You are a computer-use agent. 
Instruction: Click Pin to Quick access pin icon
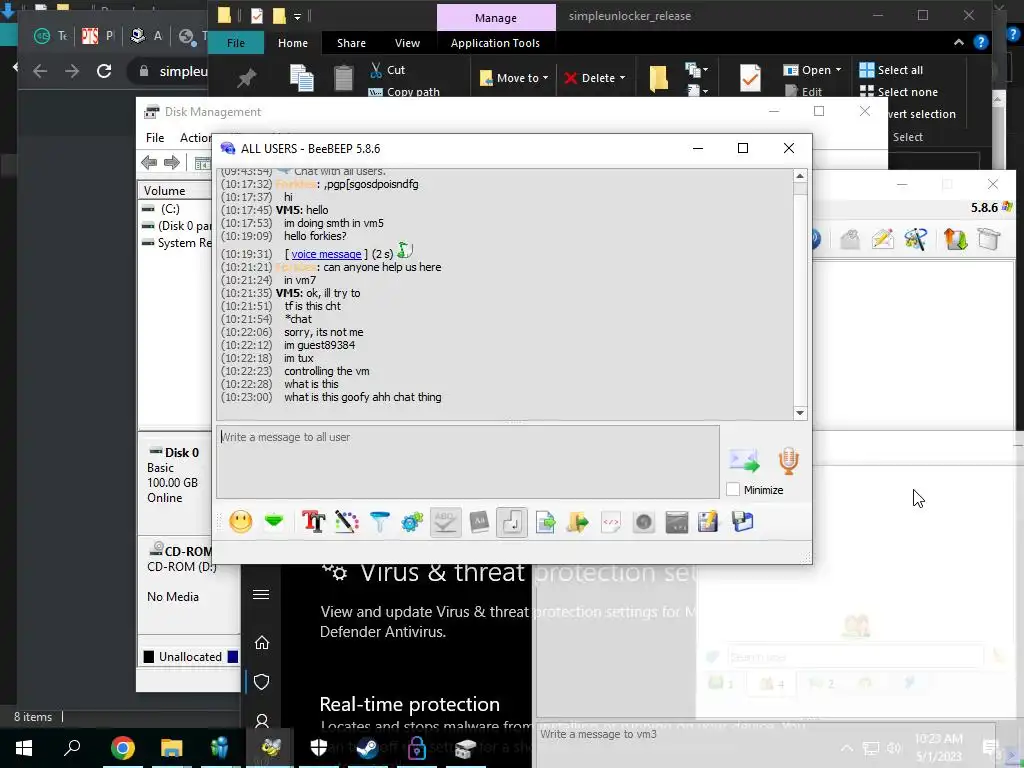pos(247,78)
